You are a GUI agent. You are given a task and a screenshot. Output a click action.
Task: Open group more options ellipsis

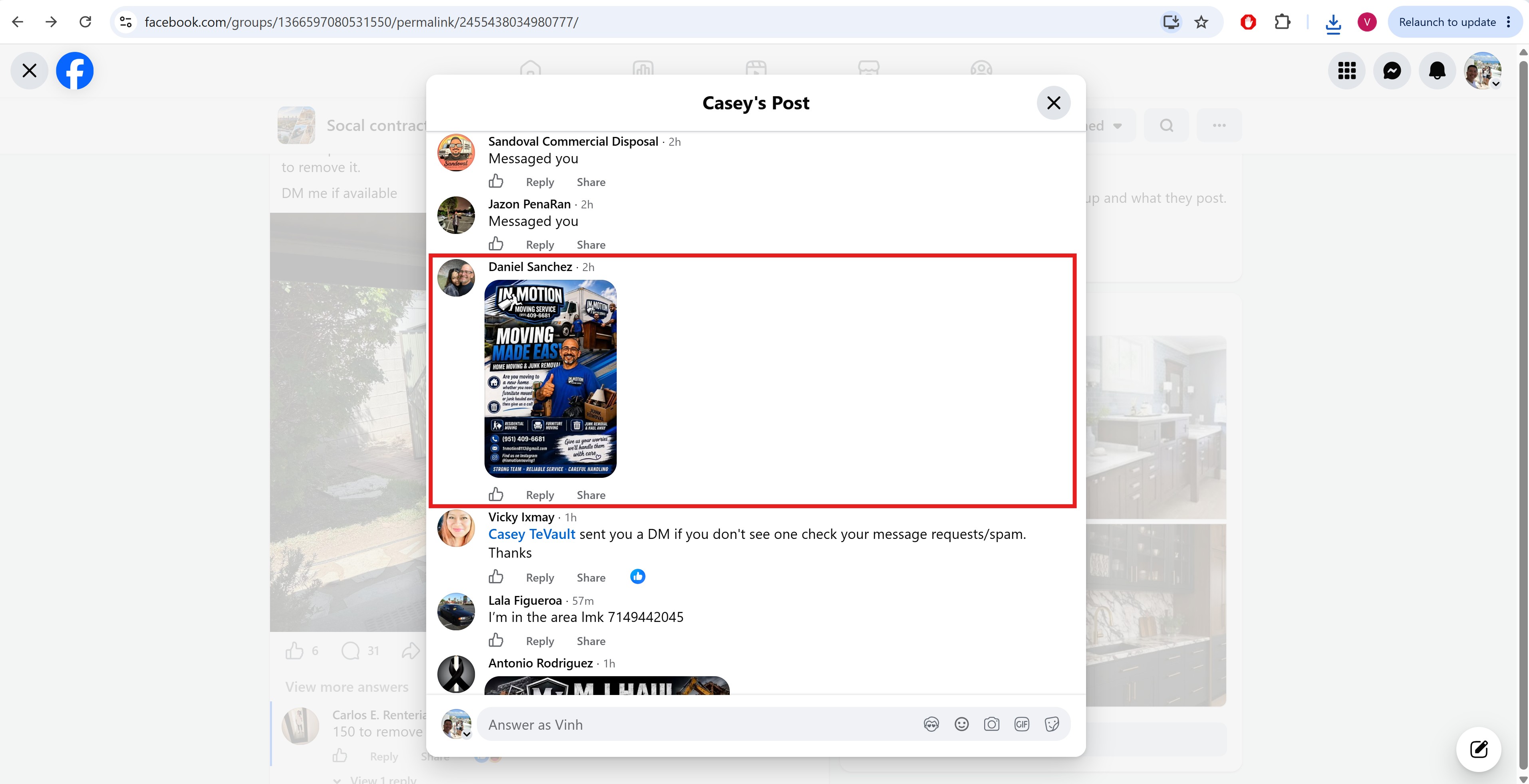coord(1219,125)
